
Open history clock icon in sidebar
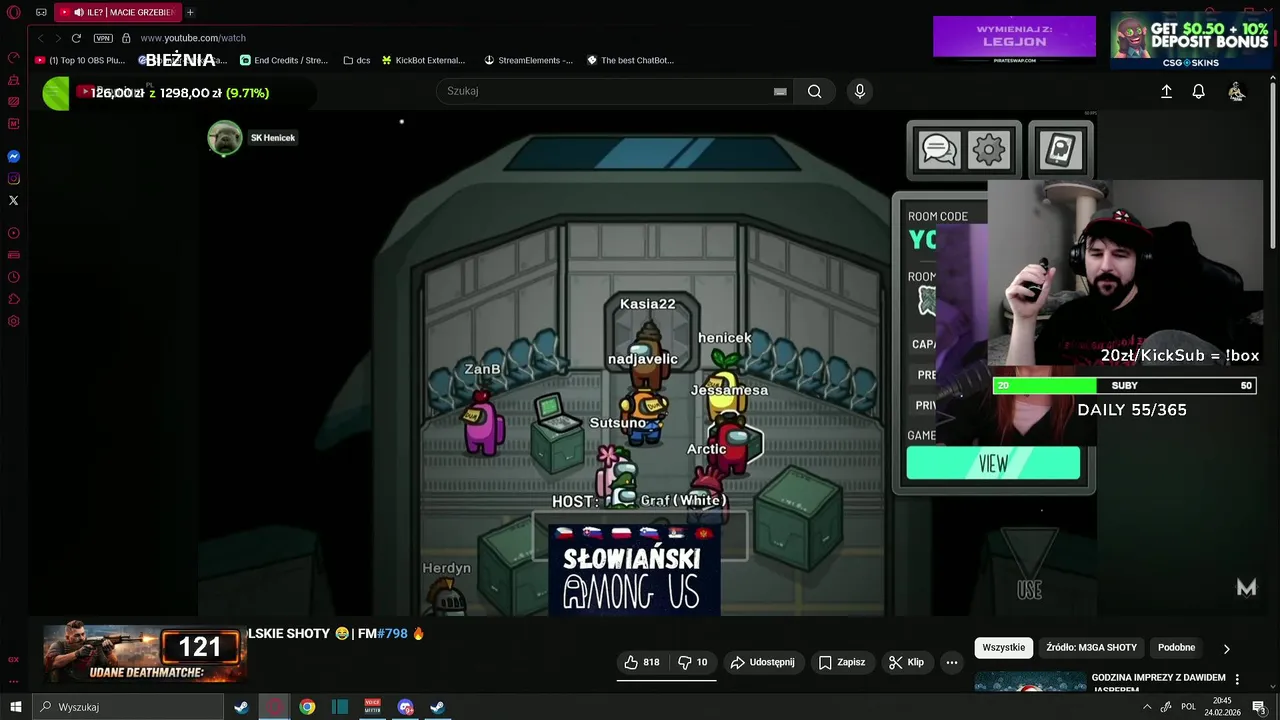(x=14, y=277)
